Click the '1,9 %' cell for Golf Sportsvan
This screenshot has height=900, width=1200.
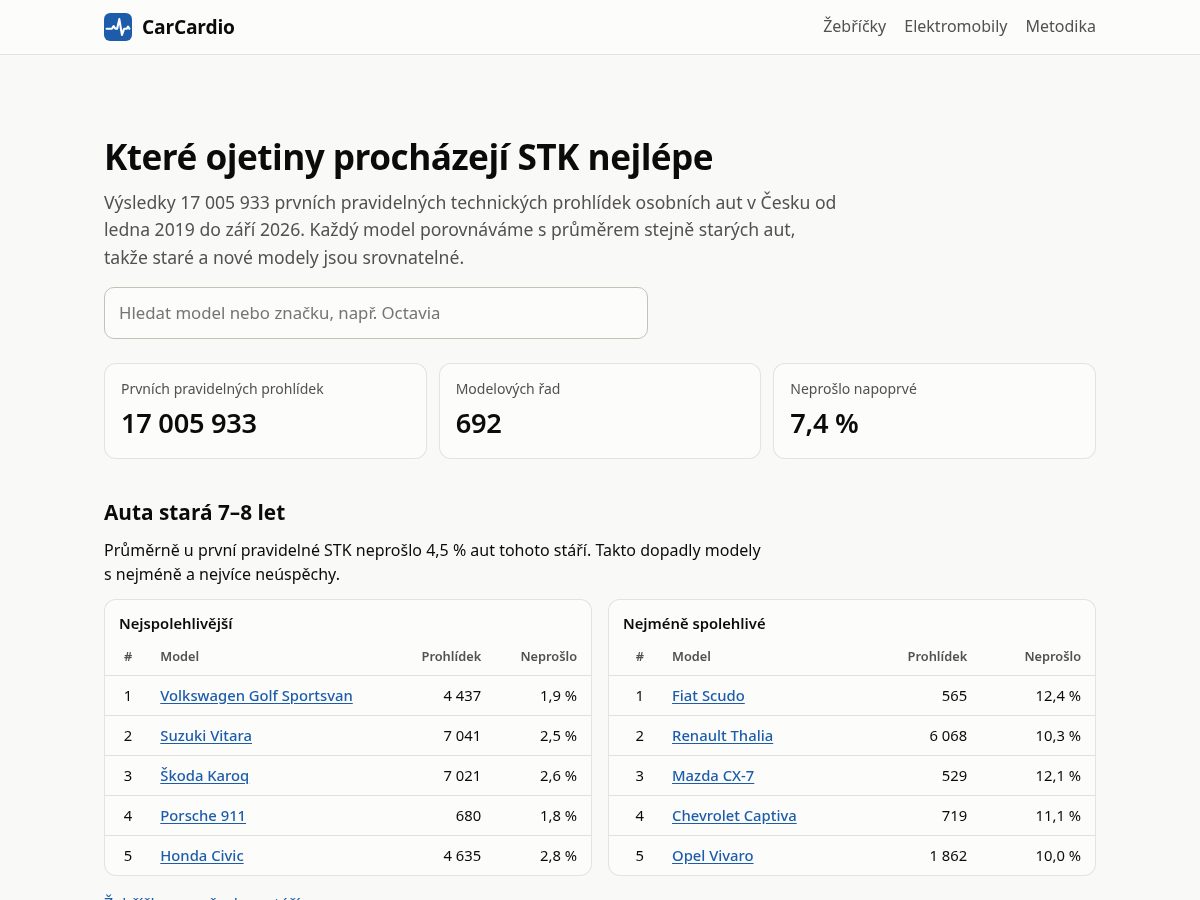tap(558, 696)
